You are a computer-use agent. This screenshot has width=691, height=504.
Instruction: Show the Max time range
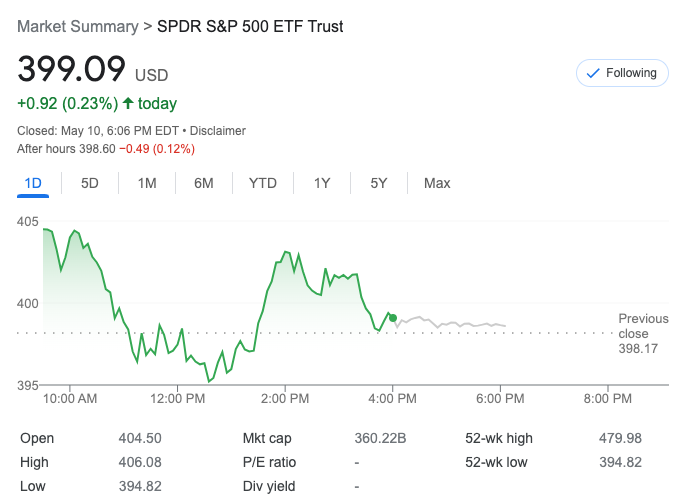[x=437, y=183]
